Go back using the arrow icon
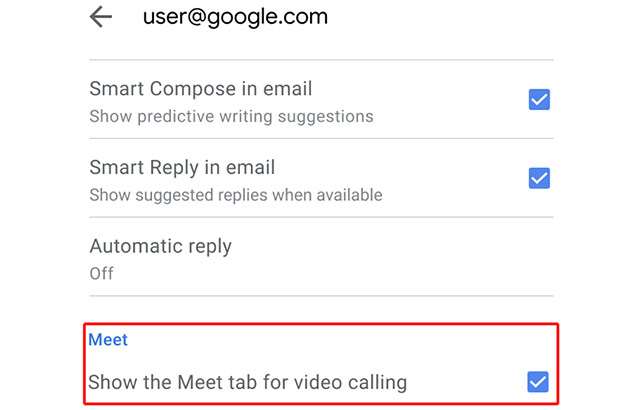The image size is (640, 410). click(100, 18)
